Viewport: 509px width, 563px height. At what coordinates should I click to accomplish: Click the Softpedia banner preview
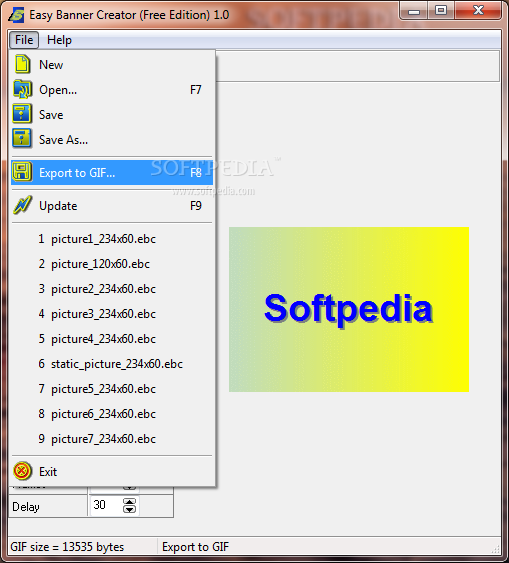(349, 309)
